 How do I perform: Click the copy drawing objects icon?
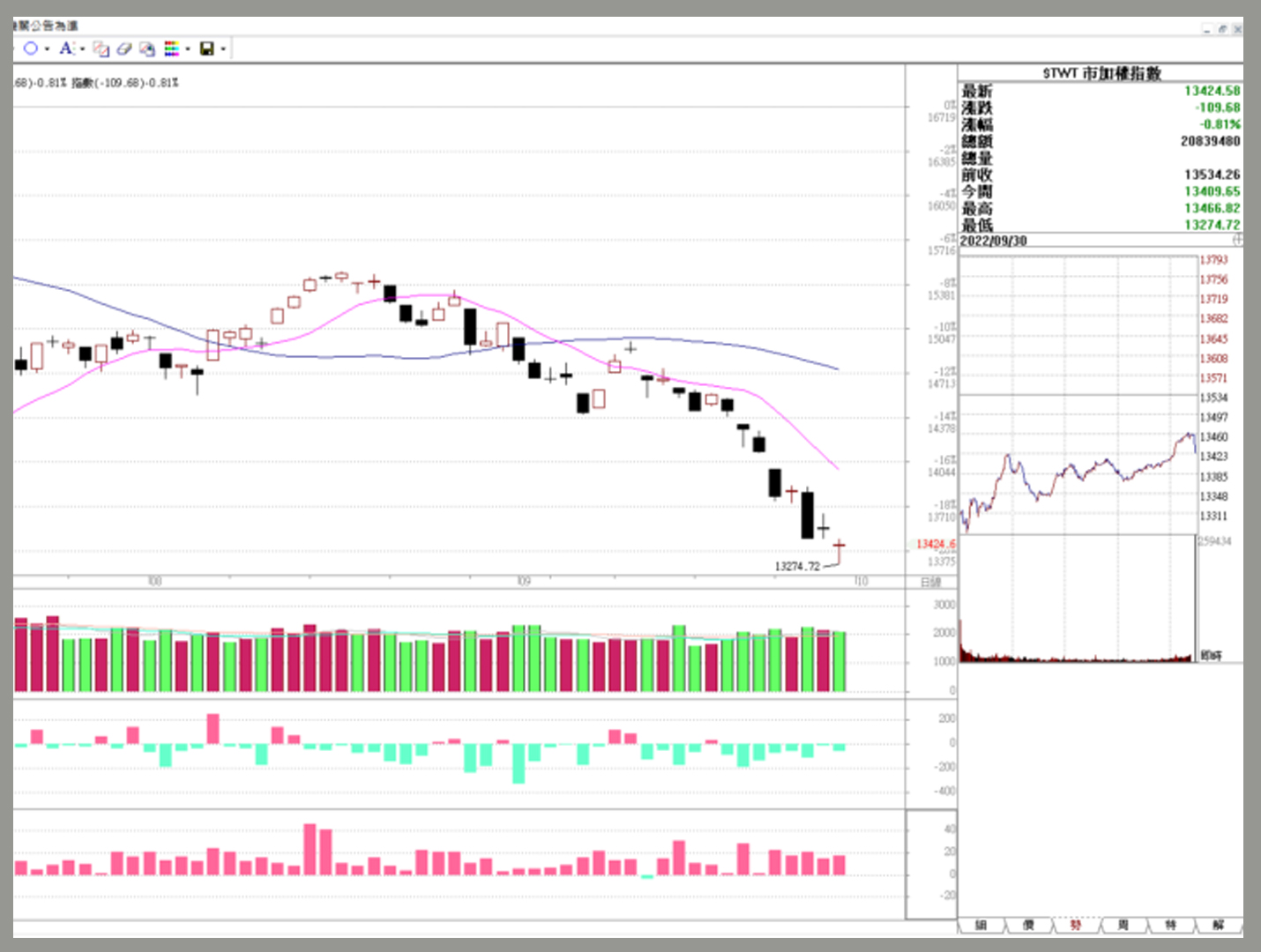(x=101, y=48)
